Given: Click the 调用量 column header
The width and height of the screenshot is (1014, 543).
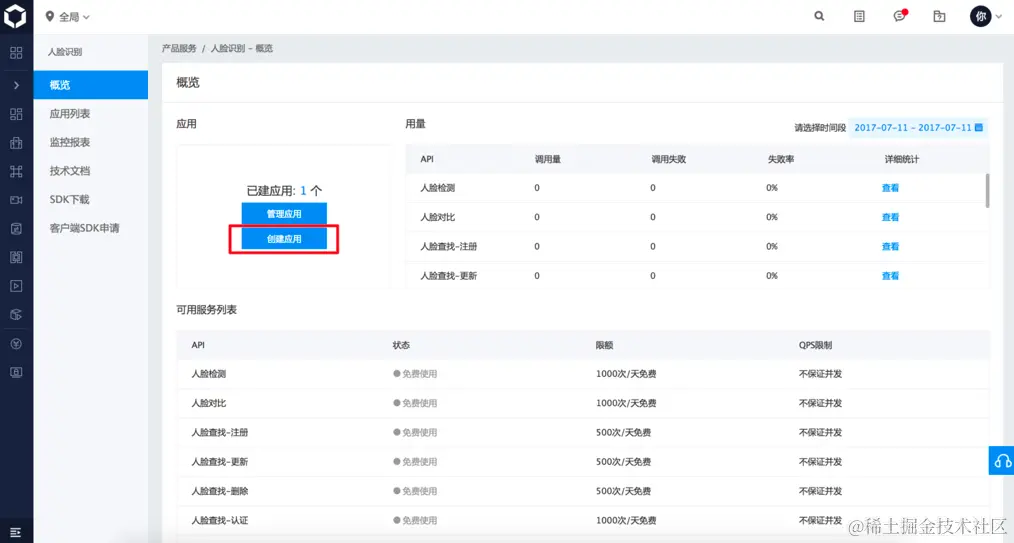Looking at the screenshot, I should (547, 159).
